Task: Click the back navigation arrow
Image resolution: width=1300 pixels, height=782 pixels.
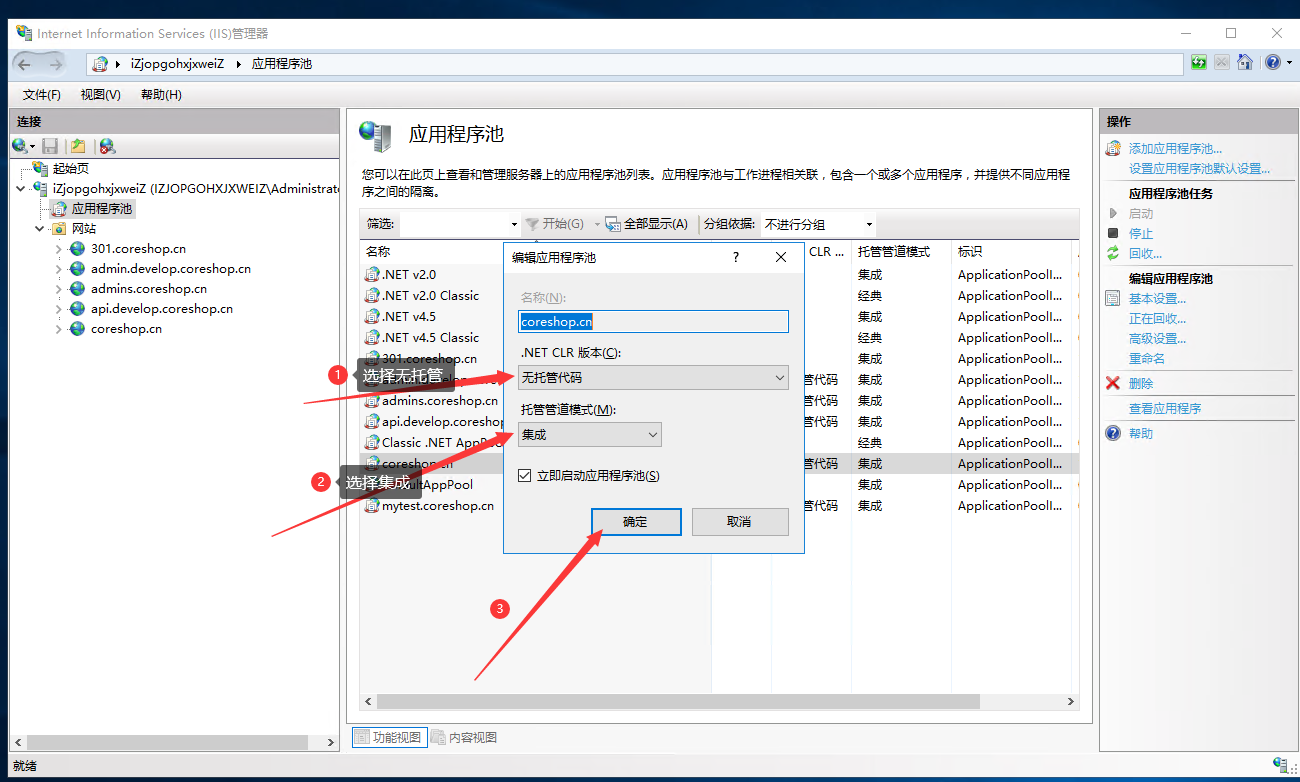Action: pos(24,63)
